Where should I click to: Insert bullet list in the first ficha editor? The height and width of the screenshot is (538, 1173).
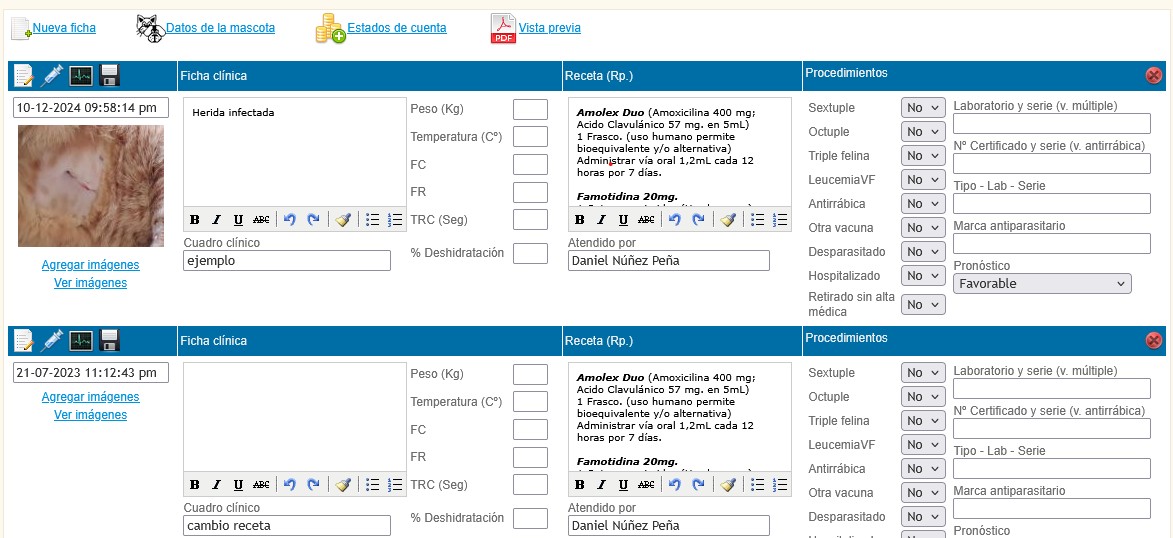[373, 219]
